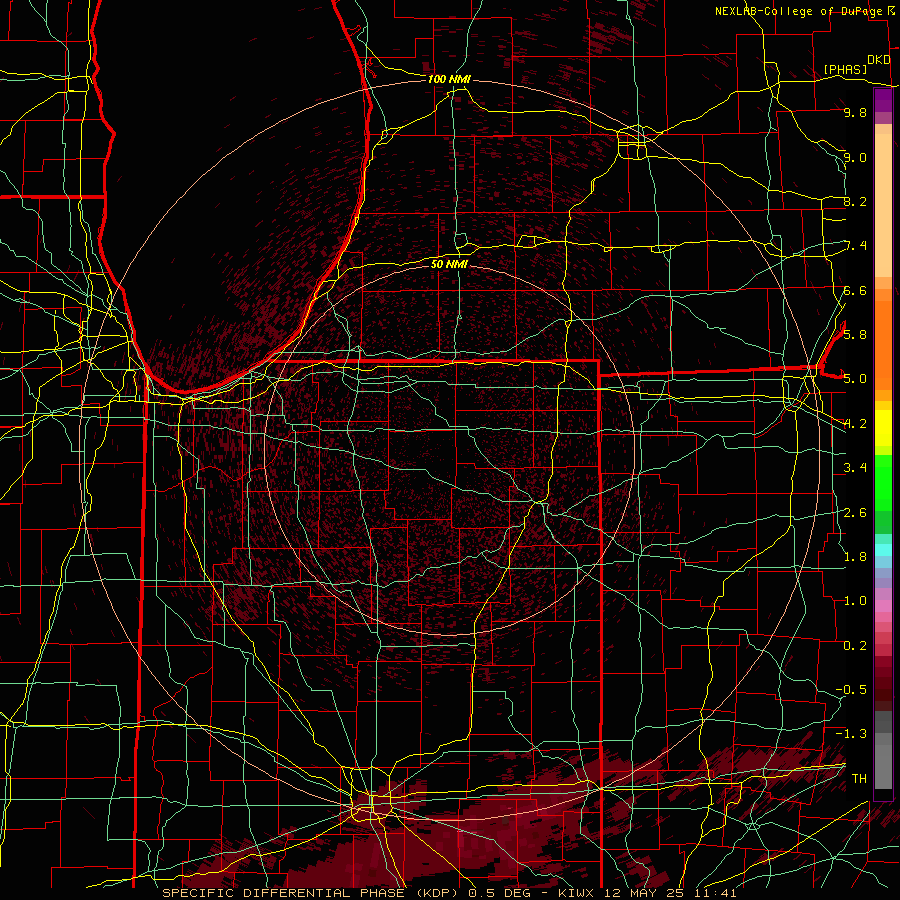Click the 50 NMI range ring label

pyautogui.click(x=449, y=264)
